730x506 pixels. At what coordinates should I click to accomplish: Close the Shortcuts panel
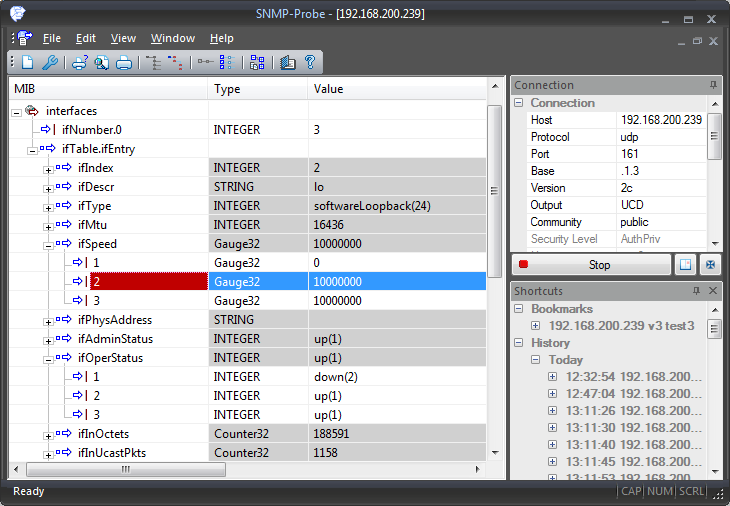[x=713, y=290]
